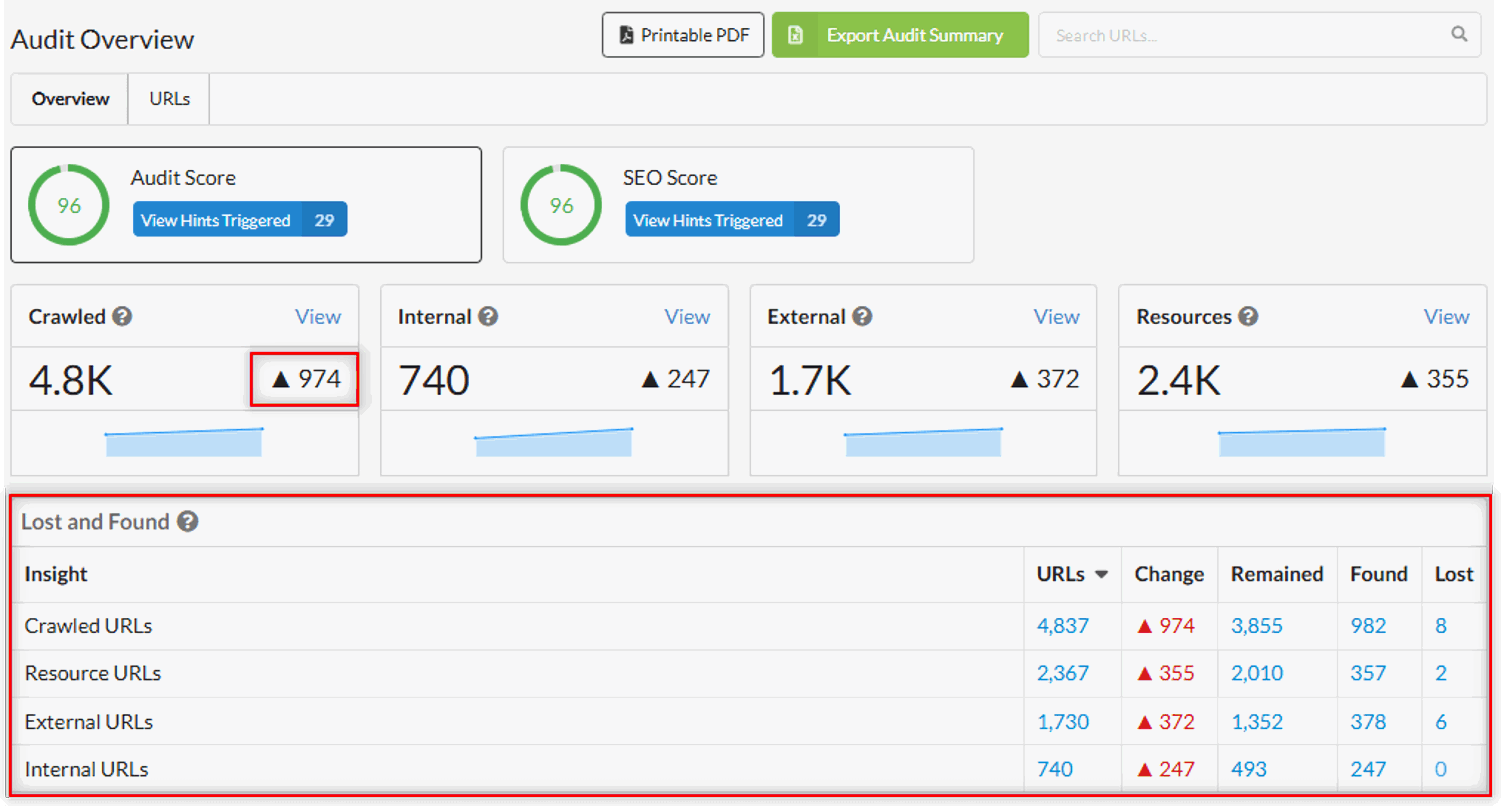Open View Hints Triggered under Audit Score
This screenshot has width=1501, height=806.
[x=216, y=220]
